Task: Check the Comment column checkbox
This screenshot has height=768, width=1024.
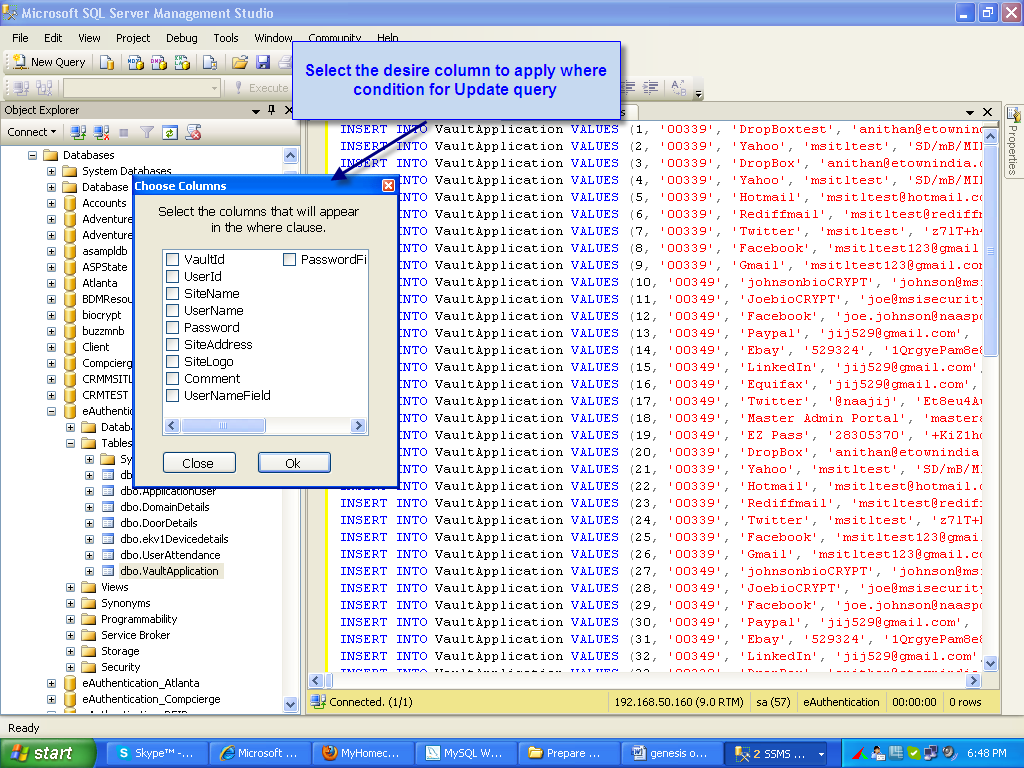Action: pyautogui.click(x=173, y=378)
